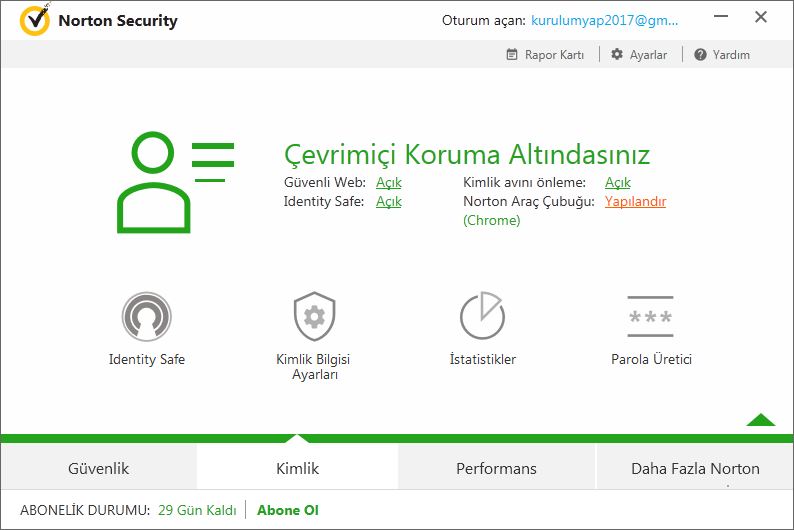This screenshot has height=530, width=794.
Task: Open the Daha Fazla Norton tab
Action: [695, 468]
